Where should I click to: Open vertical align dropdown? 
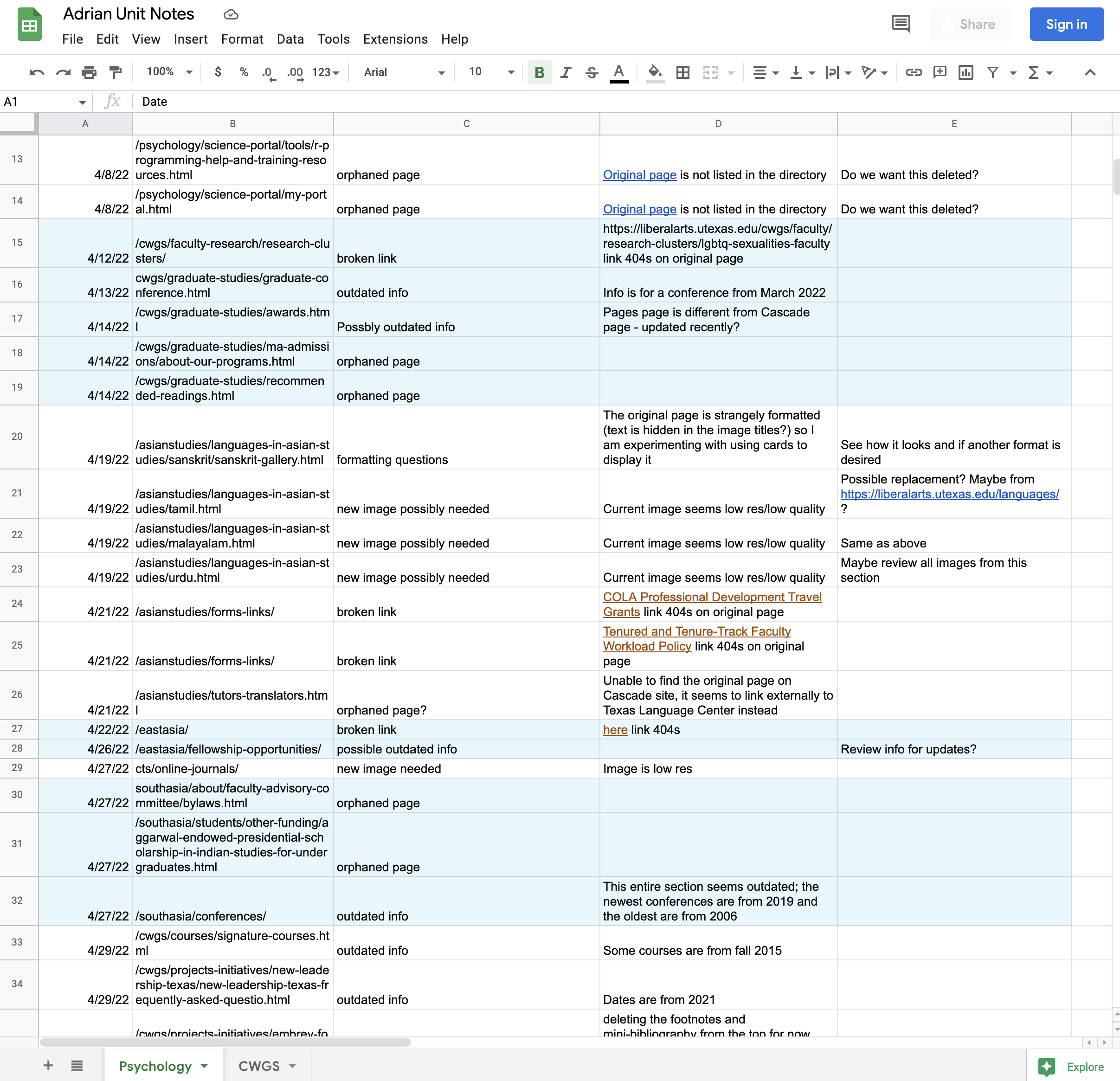pyautogui.click(x=802, y=72)
